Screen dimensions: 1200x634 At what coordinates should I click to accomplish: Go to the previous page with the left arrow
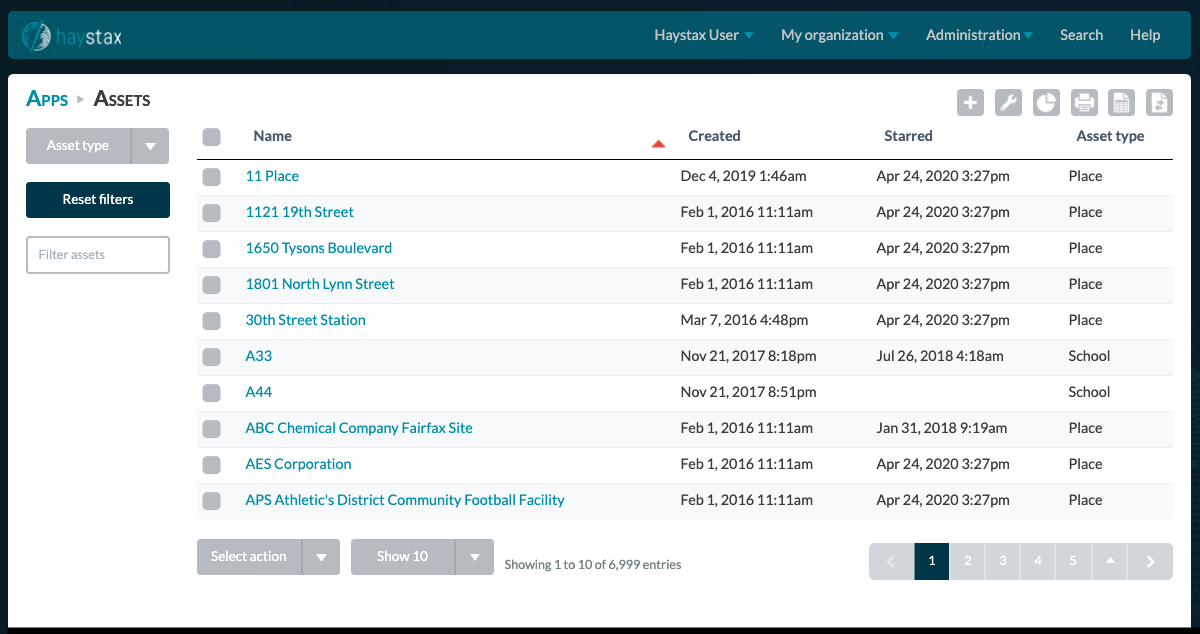coord(892,561)
